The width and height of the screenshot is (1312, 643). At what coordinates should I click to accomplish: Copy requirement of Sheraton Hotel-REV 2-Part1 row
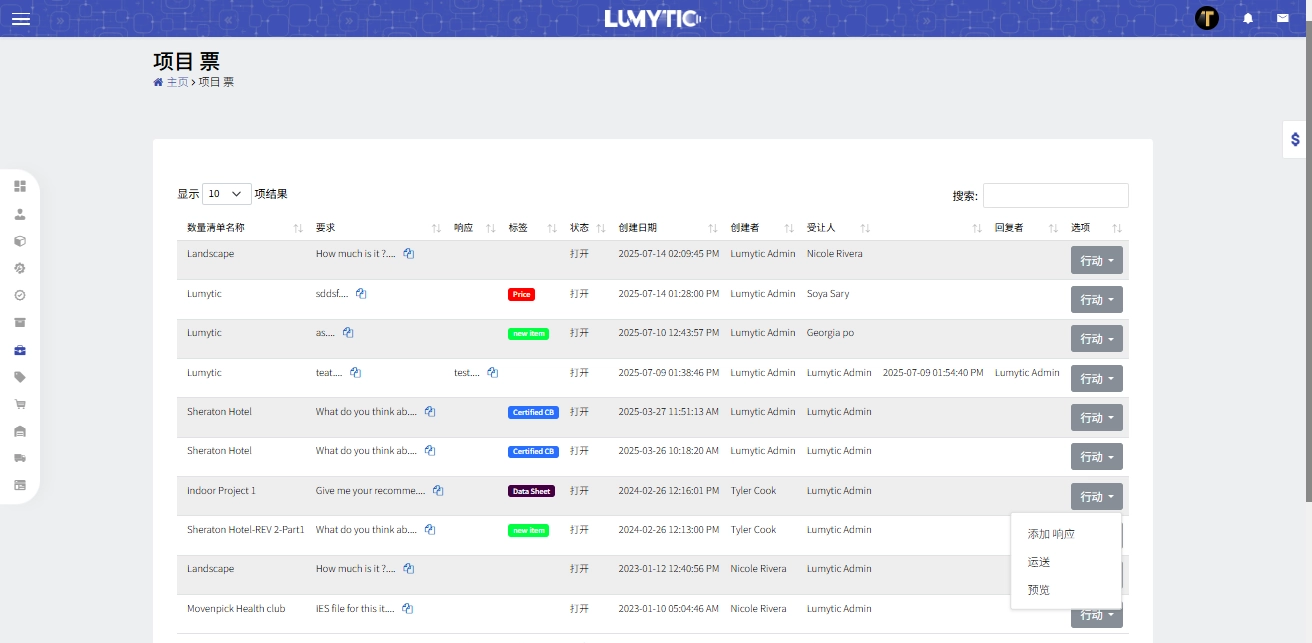click(429, 530)
